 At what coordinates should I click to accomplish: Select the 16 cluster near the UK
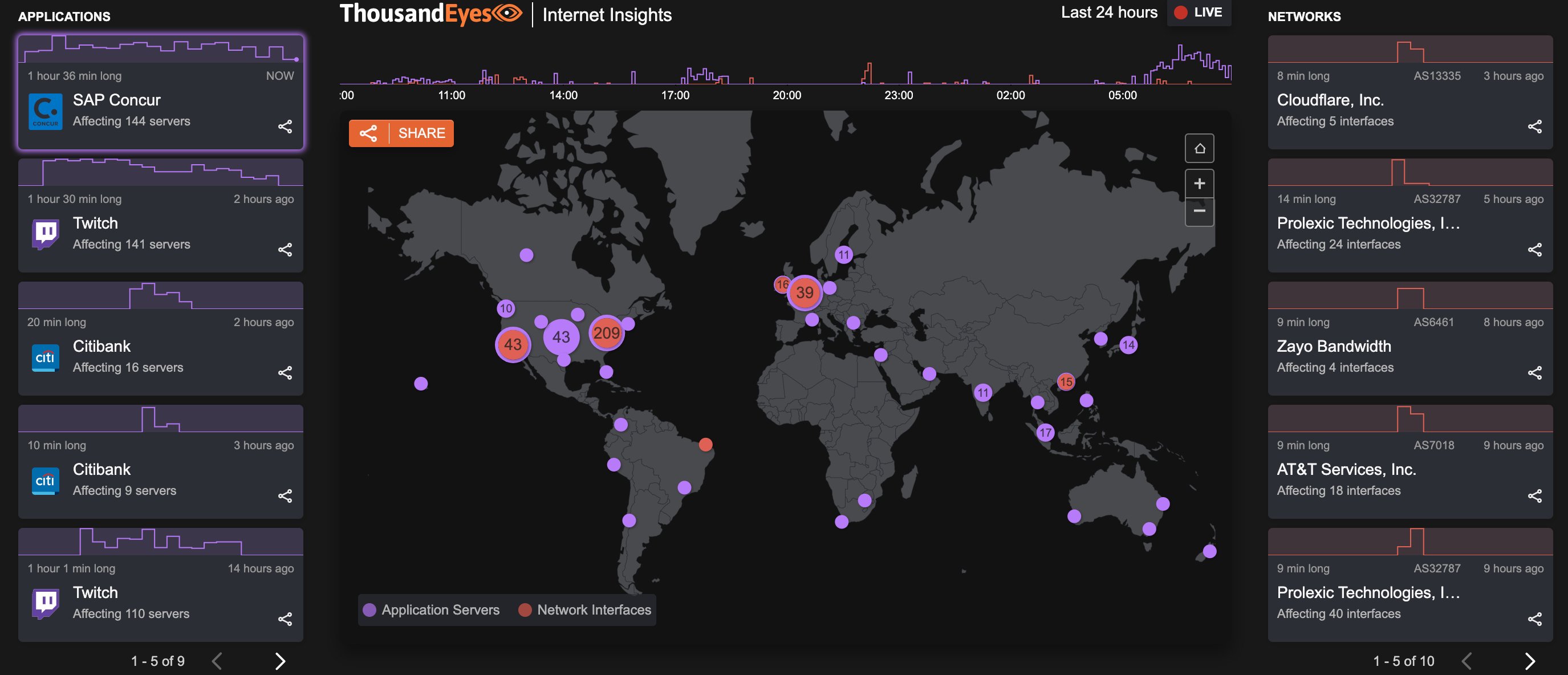point(782,284)
